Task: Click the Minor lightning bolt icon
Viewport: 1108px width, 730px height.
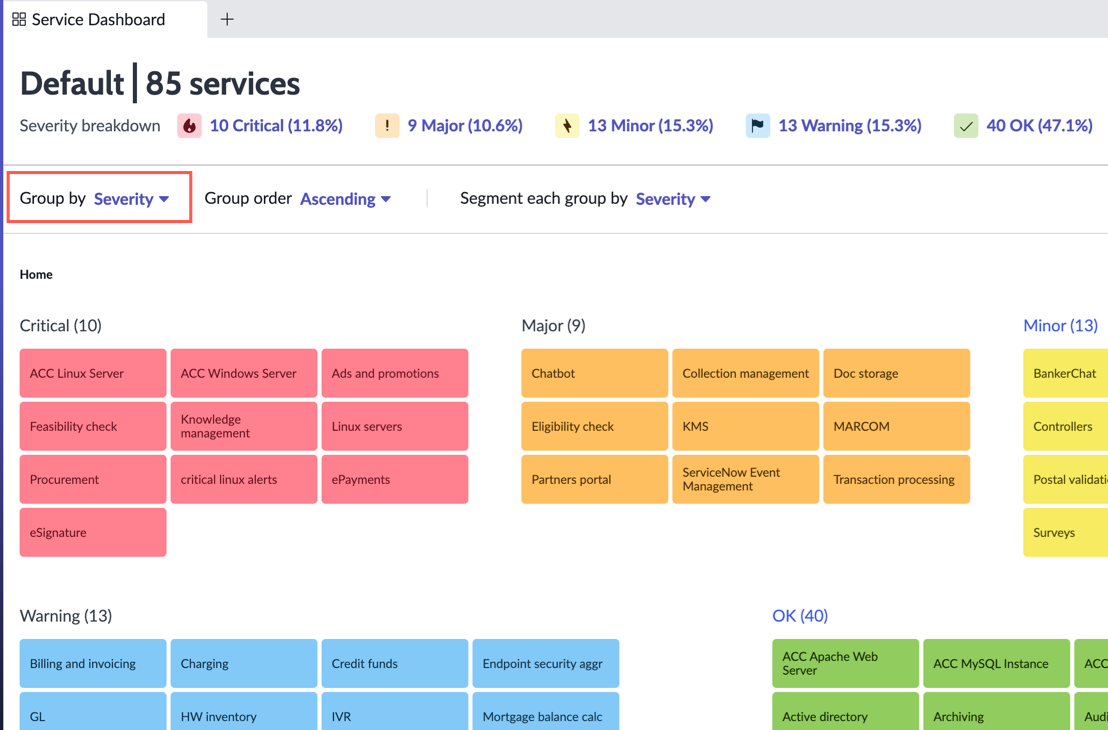Action: pyautogui.click(x=567, y=126)
